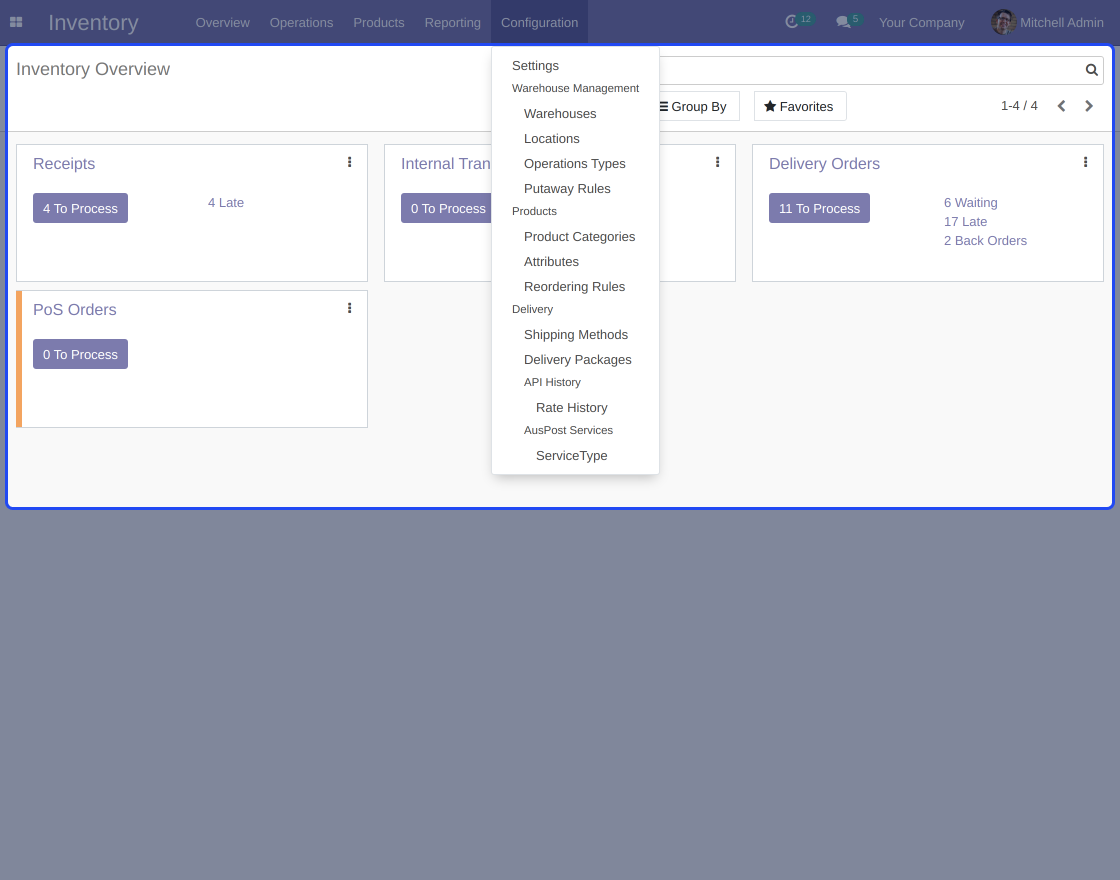Image resolution: width=1120 pixels, height=880 pixels.
Task: Click the search magnifier icon
Action: point(1091,70)
